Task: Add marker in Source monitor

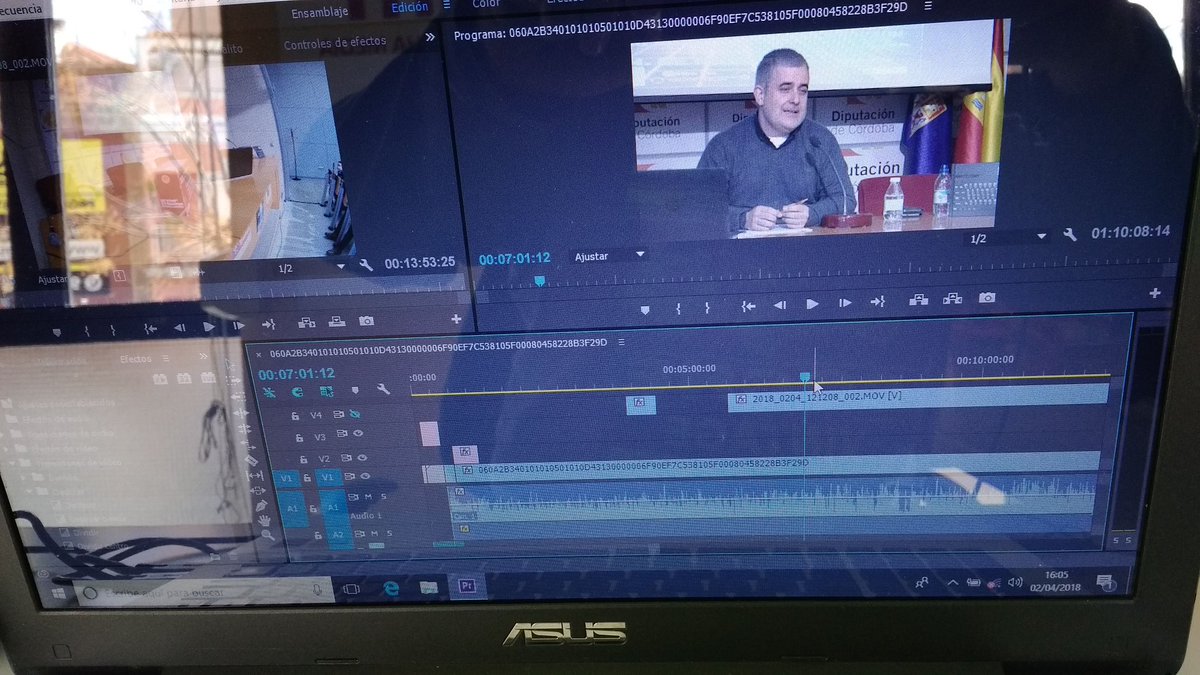Action: tap(56, 332)
